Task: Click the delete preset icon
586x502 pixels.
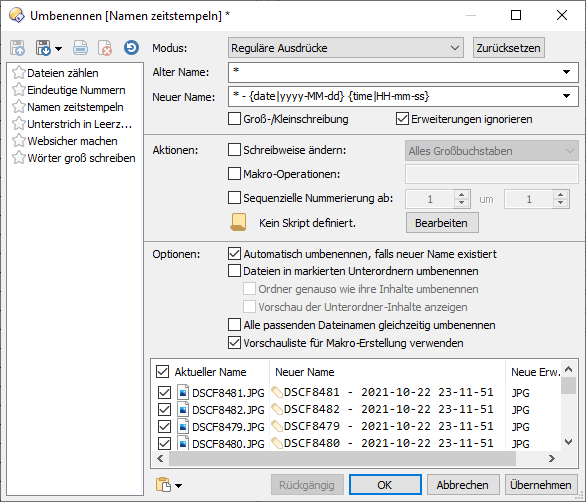Action: [105, 48]
